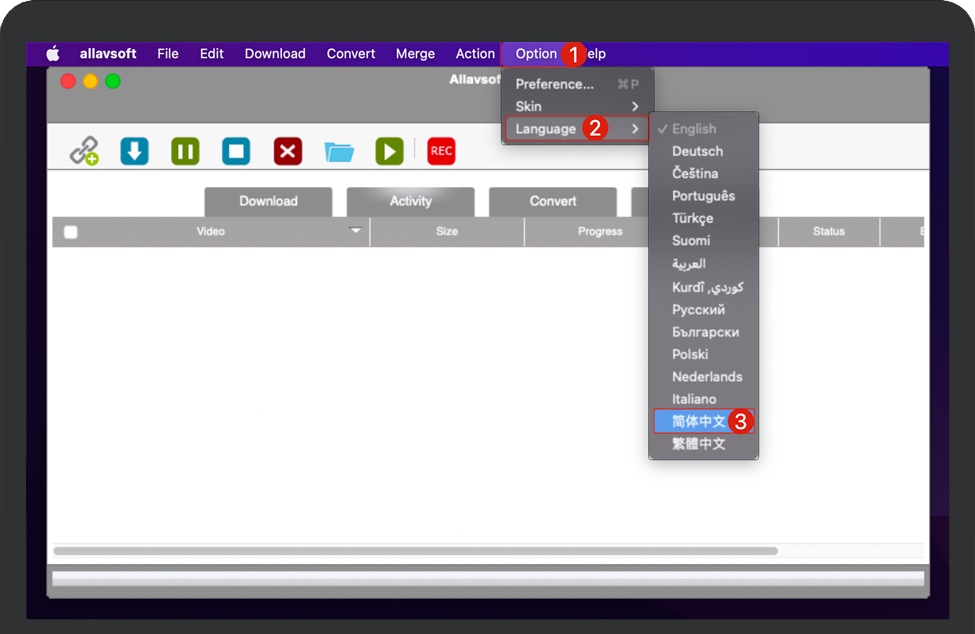The image size is (975, 634).
Task: Minimize window with yellow button
Action: pyautogui.click(x=90, y=81)
